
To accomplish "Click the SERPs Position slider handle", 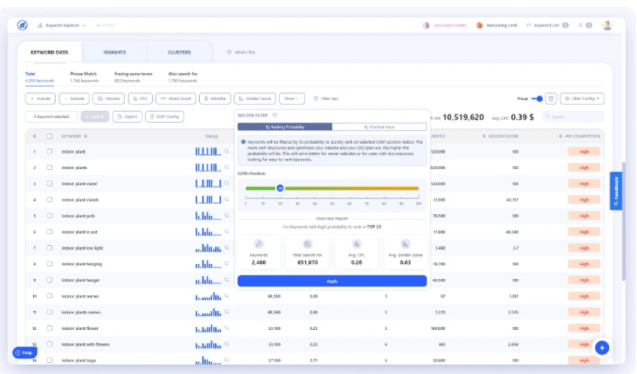I will pos(280,188).
